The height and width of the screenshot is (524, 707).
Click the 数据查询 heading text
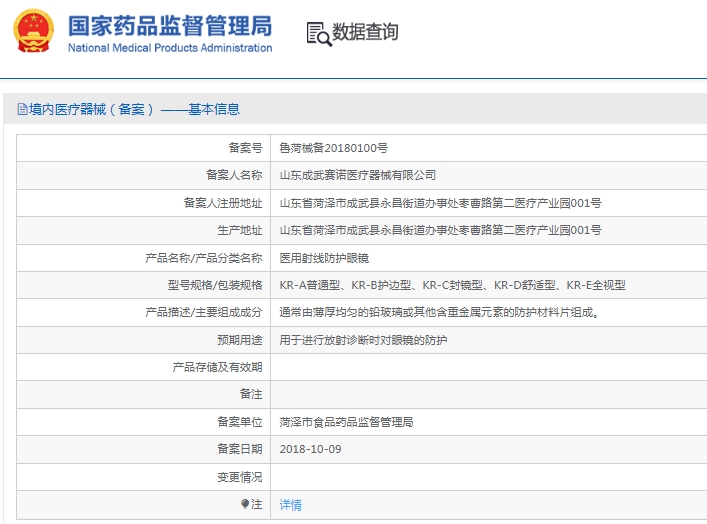click(365, 32)
